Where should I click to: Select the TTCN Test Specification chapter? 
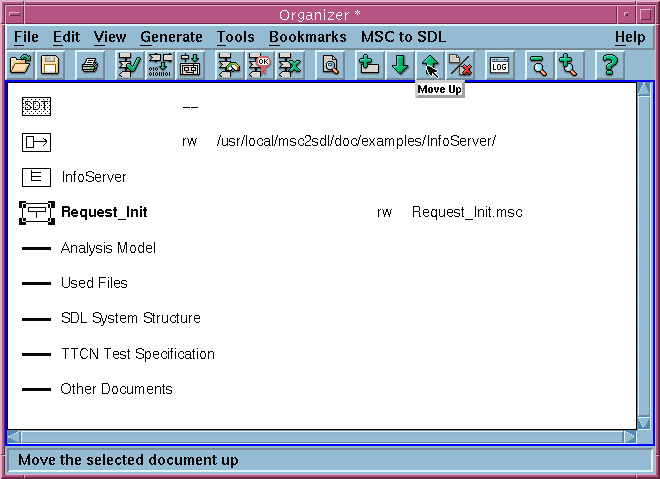[x=138, y=354]
